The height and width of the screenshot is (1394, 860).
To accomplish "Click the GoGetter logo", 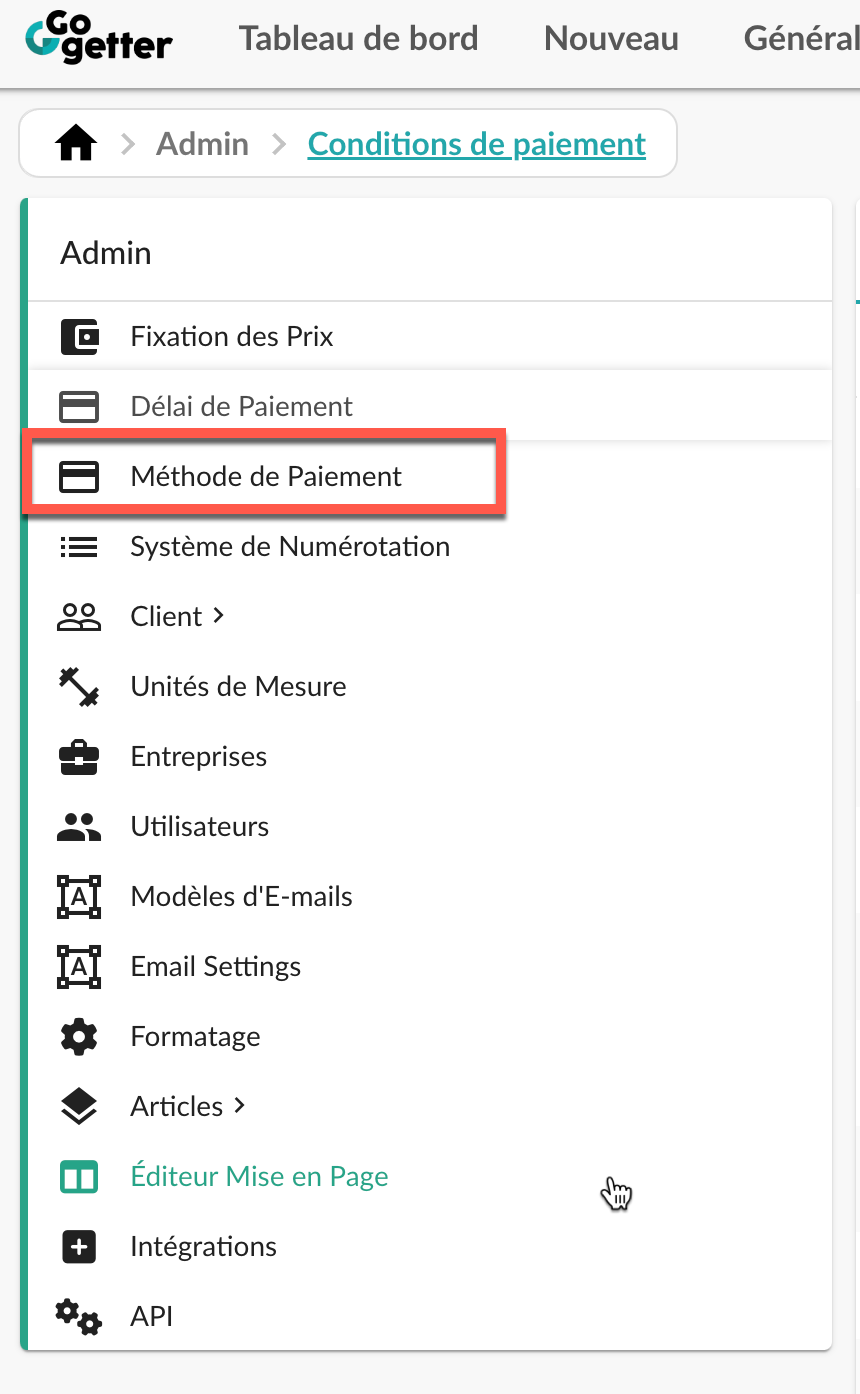I will tap(98, 40).
